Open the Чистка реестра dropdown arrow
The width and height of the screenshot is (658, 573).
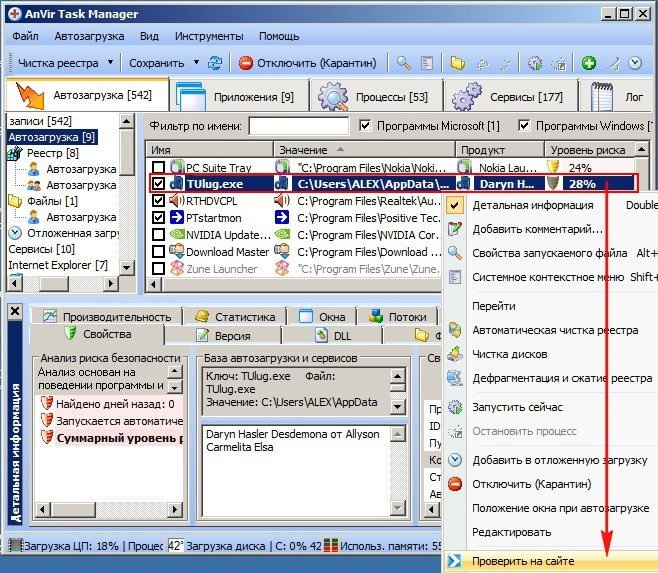[x=110, y=63]
